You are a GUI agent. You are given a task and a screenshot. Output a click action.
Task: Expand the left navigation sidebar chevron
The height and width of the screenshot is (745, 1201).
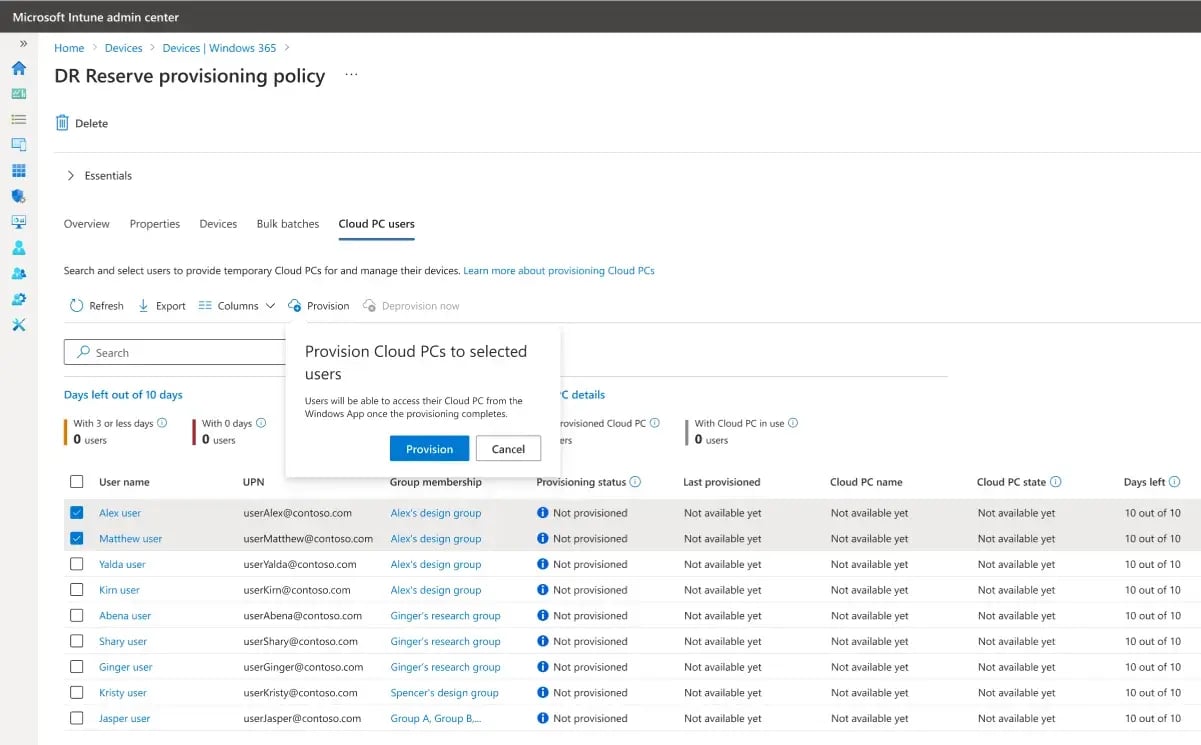23,44
